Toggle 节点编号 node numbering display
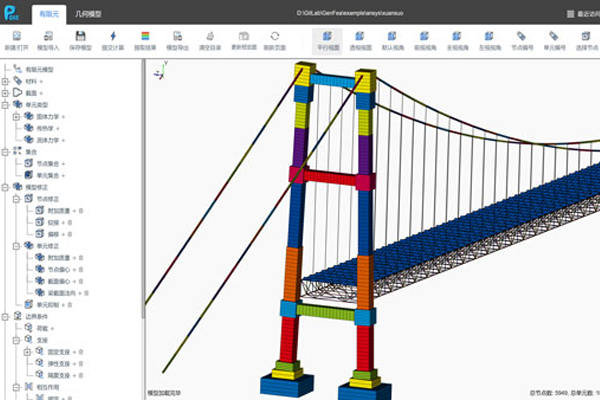Image resolution: width=600 pixels, height=400 pixels. tap(523, 39)
